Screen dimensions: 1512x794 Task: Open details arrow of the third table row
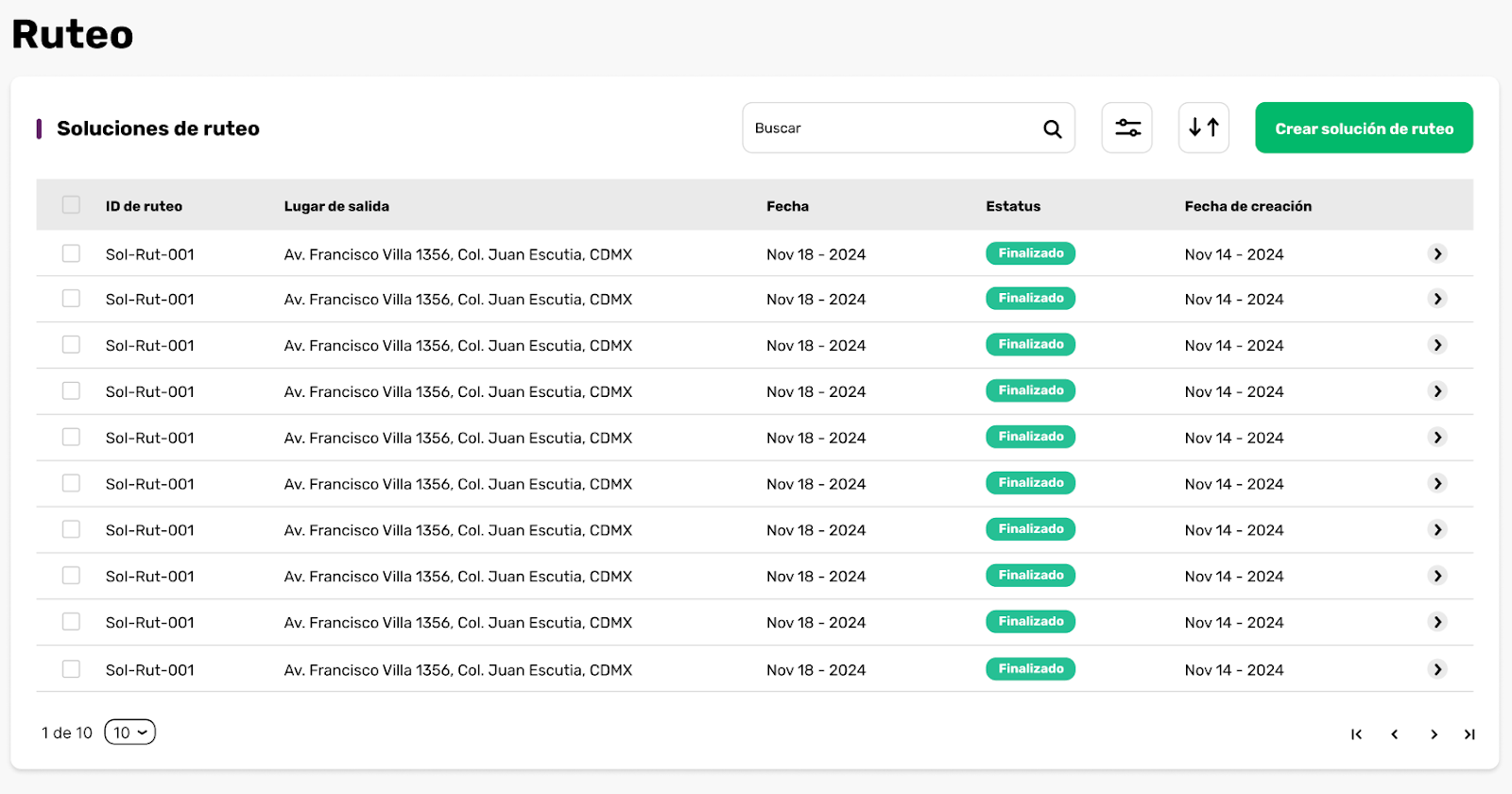(1437, 345)
